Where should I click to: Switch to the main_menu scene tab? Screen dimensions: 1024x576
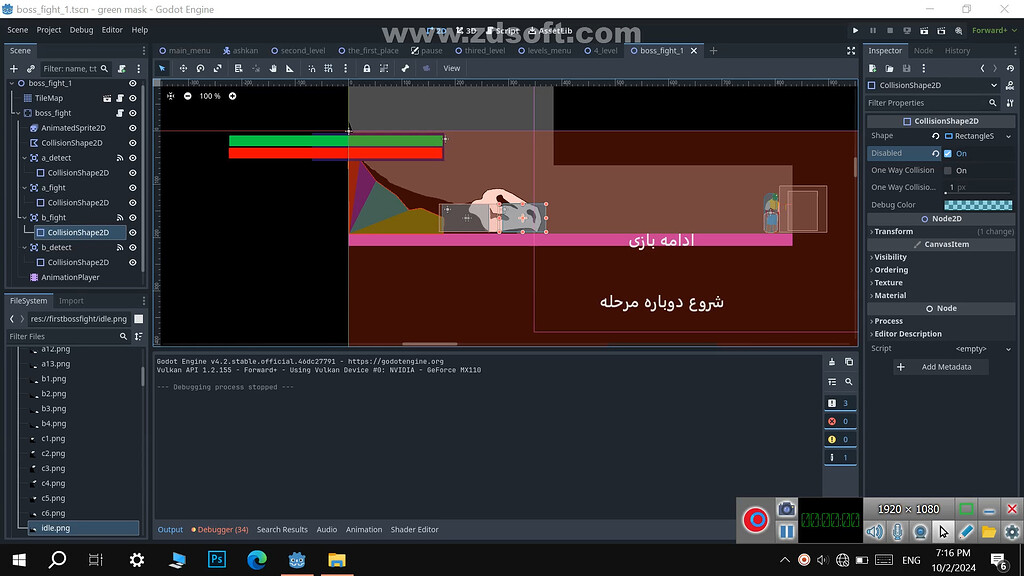(x=185, y=50)
